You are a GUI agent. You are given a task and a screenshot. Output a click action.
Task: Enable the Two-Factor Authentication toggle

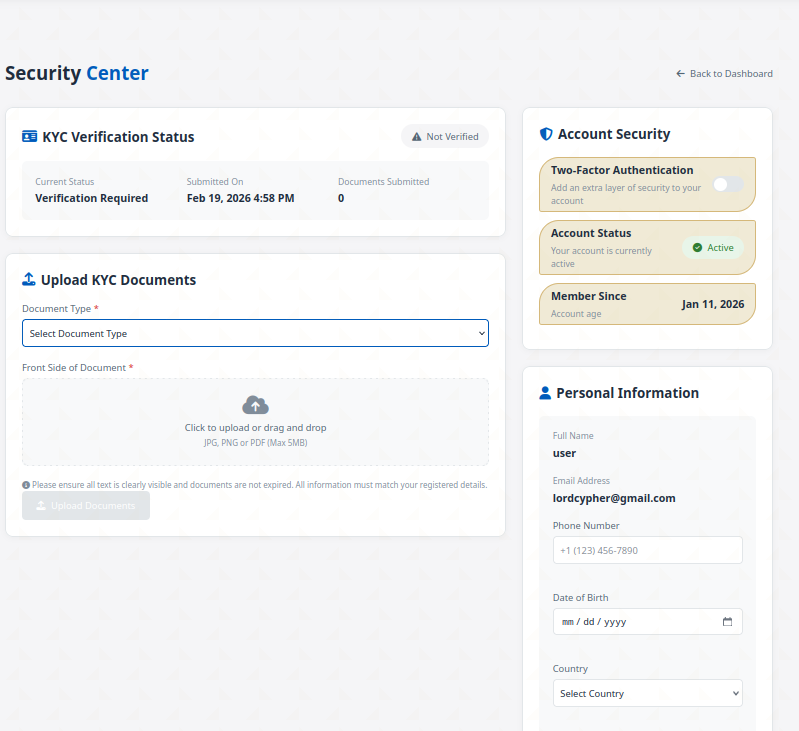pos(728,184)
